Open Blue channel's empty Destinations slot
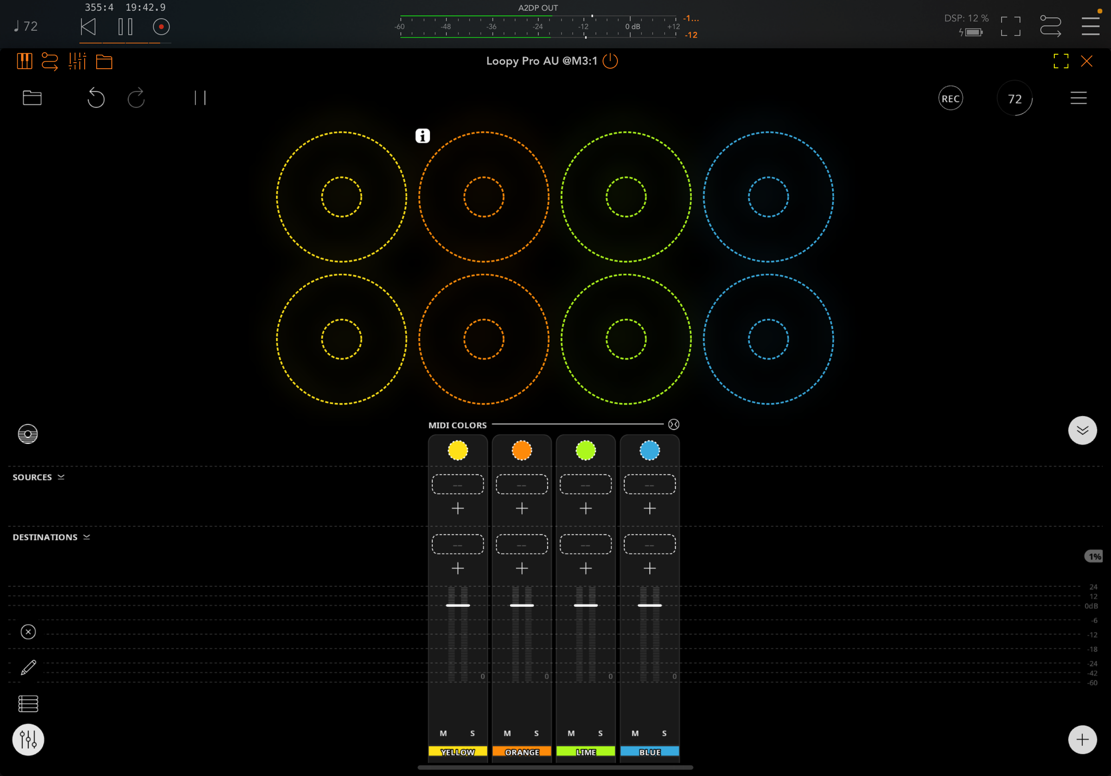The height and width of the screenshot is (776, 1111). [650, 544]
